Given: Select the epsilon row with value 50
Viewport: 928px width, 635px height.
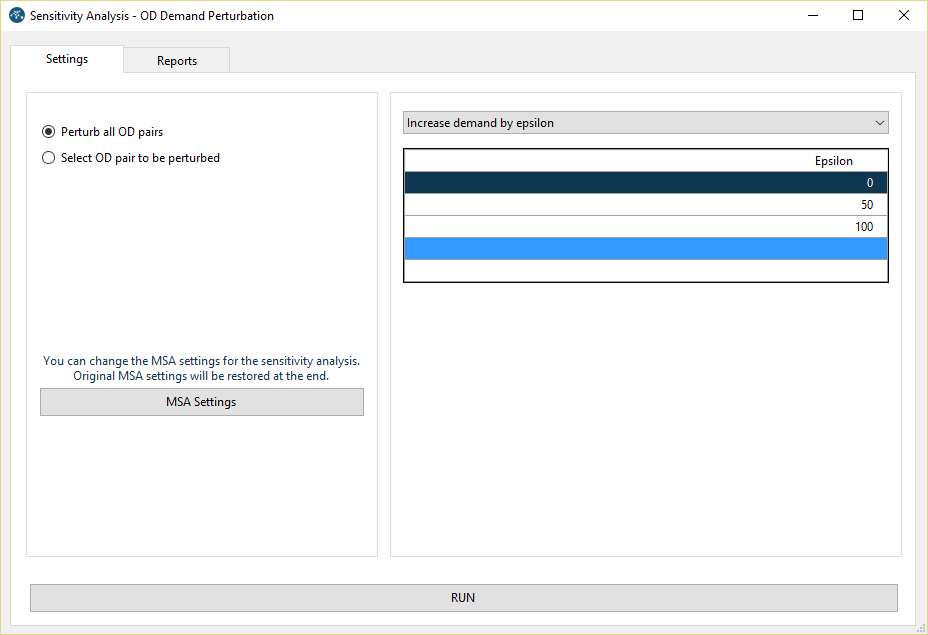Looking at the screenshot, I should [x=645, y=205].
